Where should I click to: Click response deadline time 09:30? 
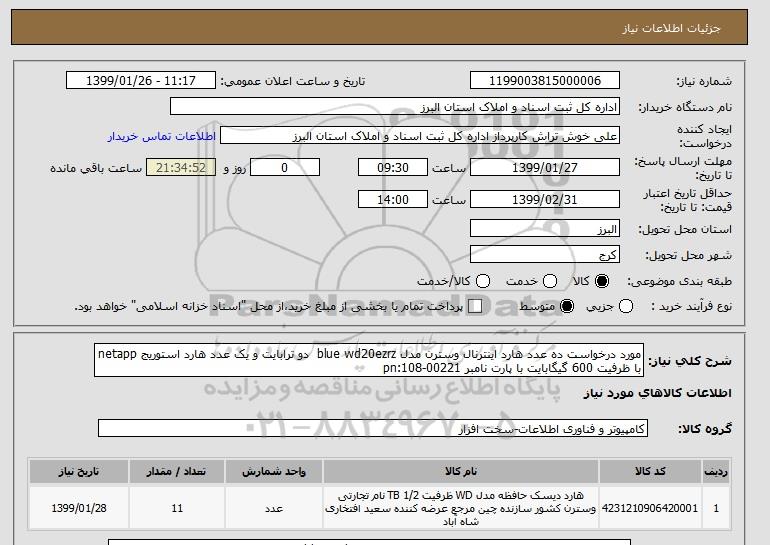(x=393, y=167)
